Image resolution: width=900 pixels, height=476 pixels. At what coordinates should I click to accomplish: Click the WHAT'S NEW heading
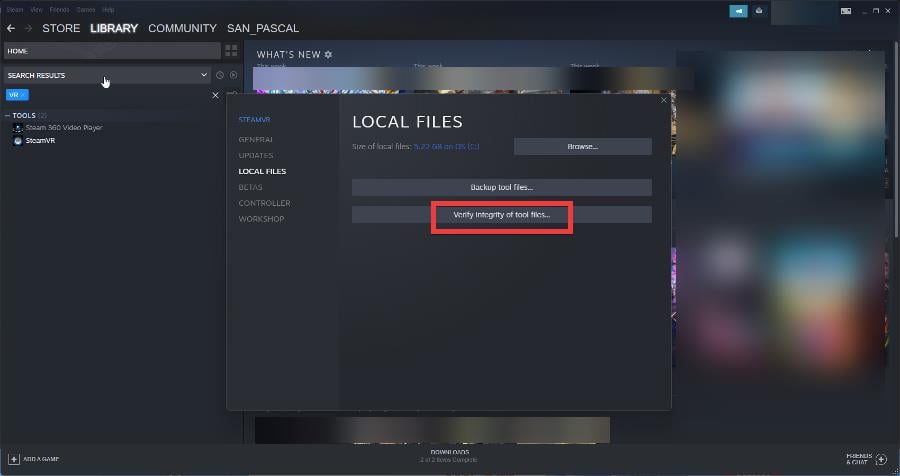pos(288,55)
